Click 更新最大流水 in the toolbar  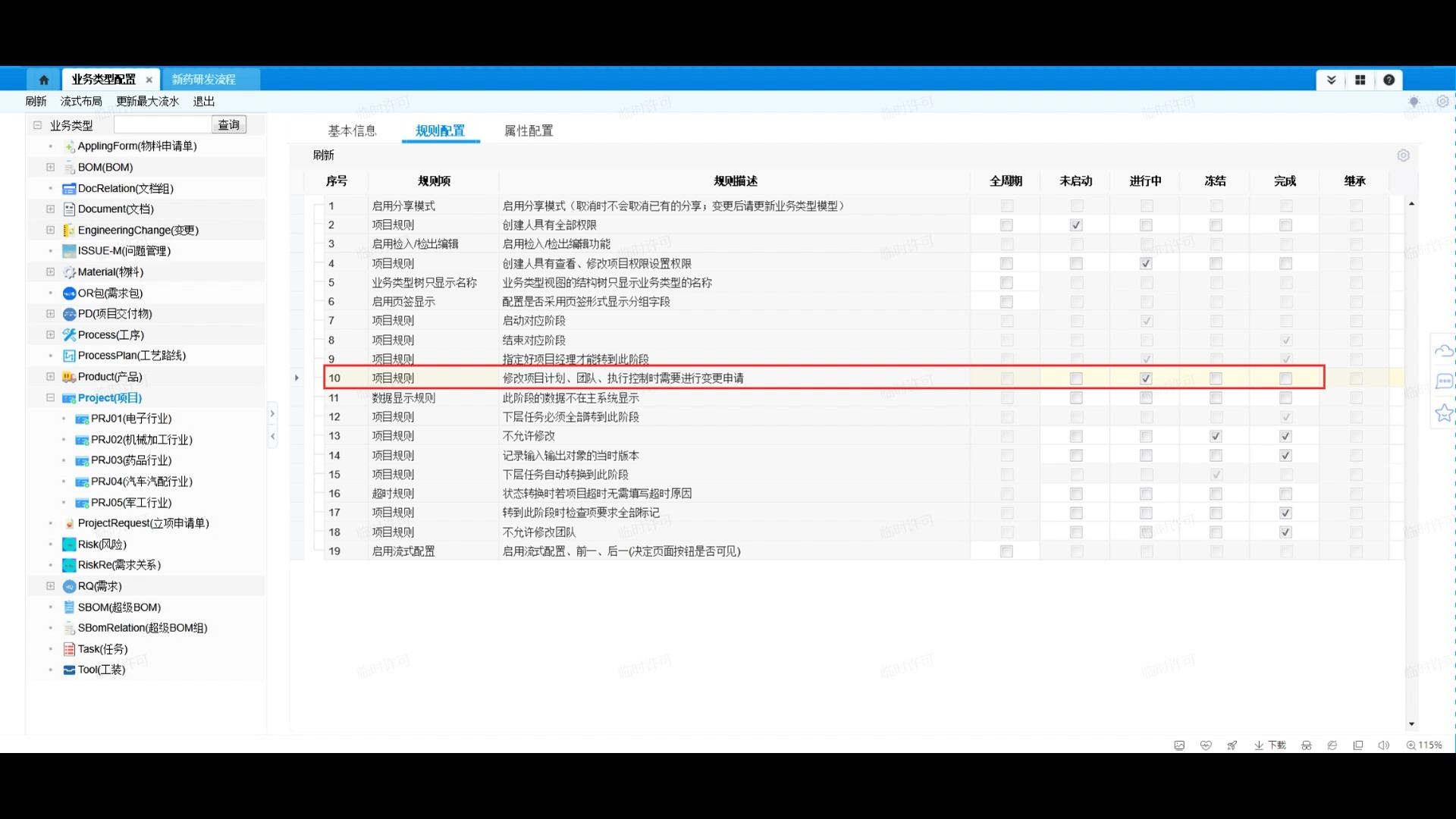pyautogui.click(x=148, y=102)
